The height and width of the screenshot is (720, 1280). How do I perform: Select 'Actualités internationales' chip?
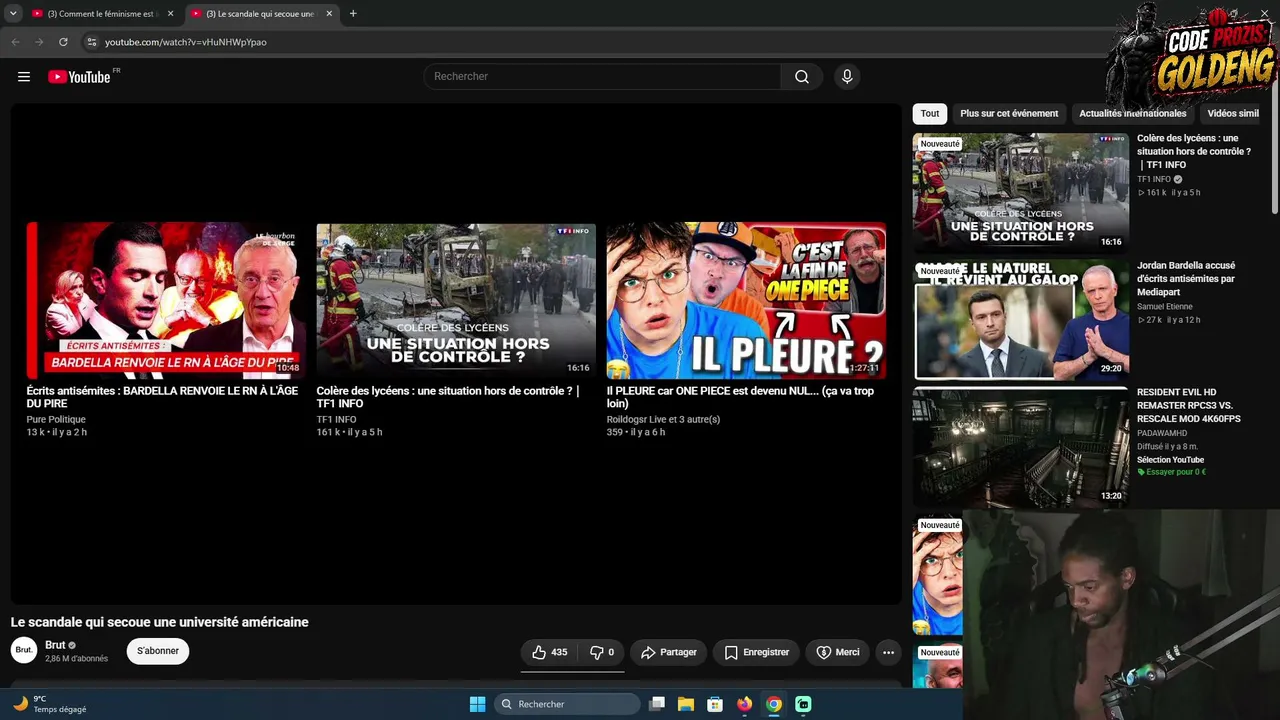coord(1132,114)
